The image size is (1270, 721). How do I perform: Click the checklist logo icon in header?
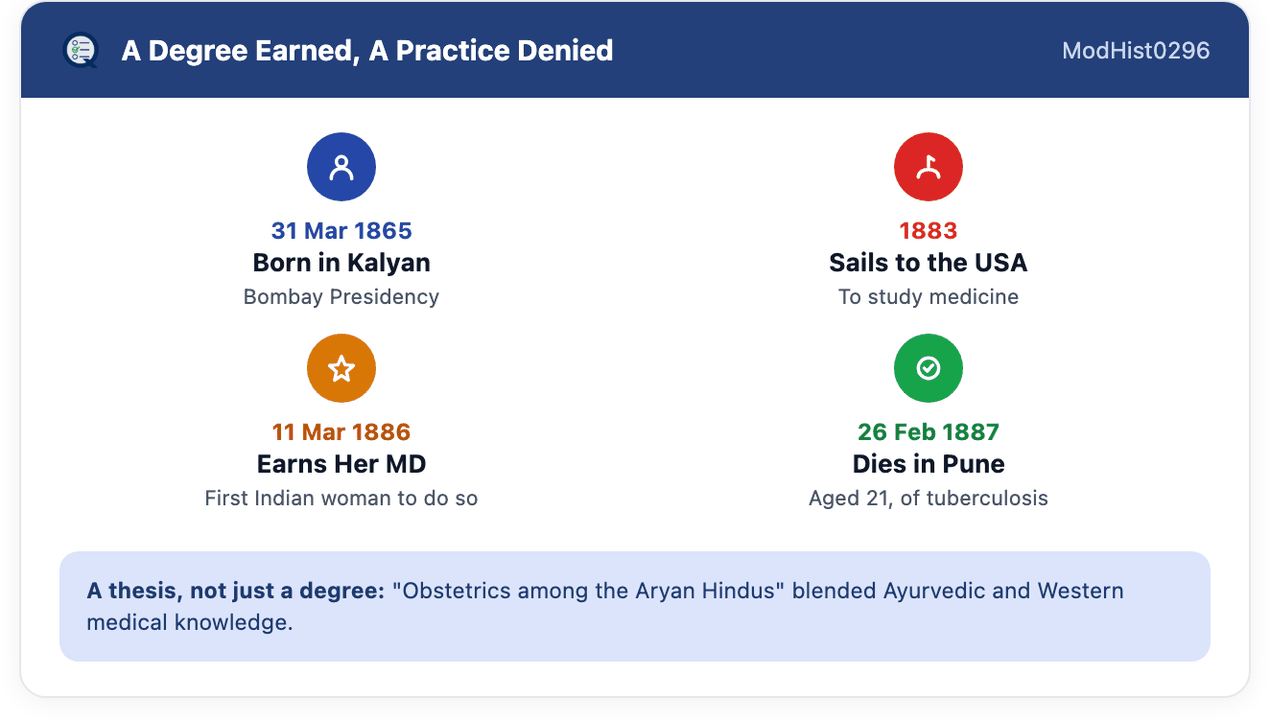81,50
